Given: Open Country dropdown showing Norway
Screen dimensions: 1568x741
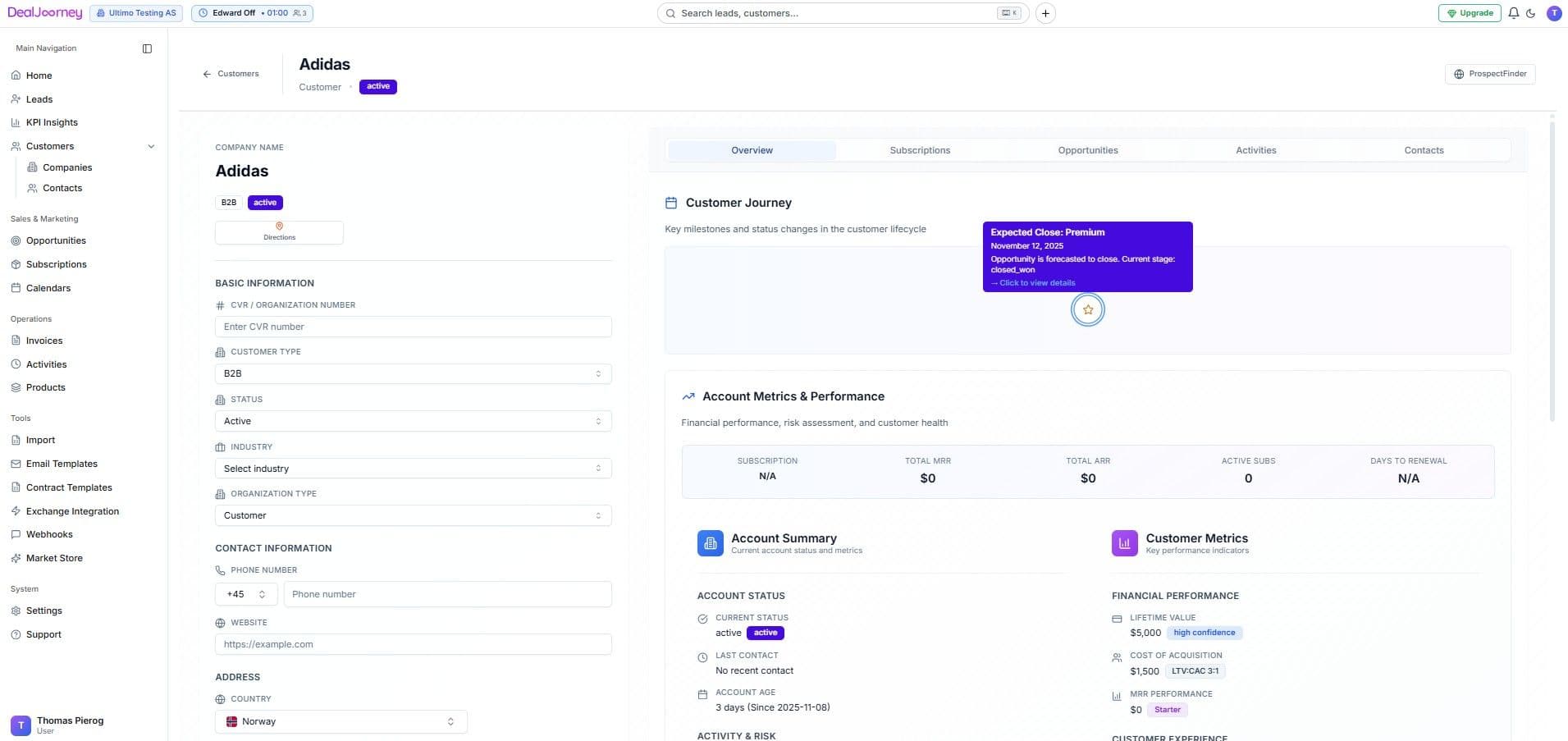Looking at the screenshot, I should click(x=341, y=721).
